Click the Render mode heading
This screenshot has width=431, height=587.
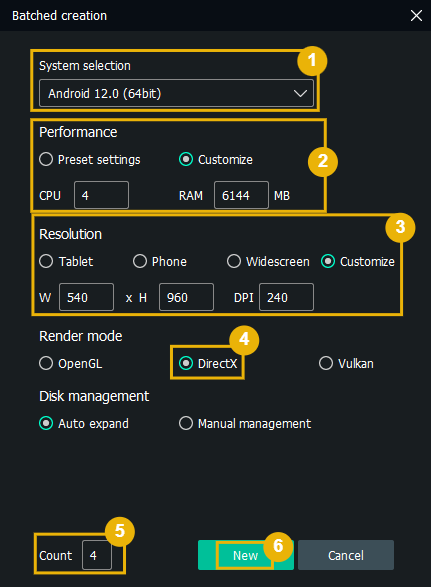coord(81,336)
